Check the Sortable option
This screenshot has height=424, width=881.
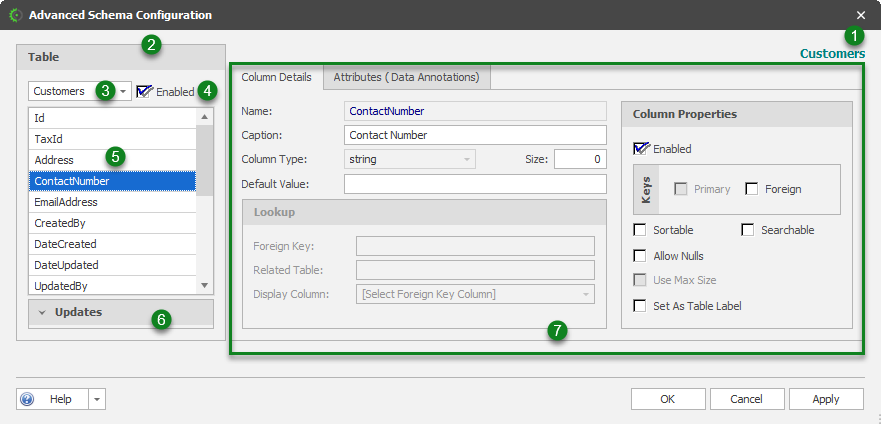[x=640, y=230]
